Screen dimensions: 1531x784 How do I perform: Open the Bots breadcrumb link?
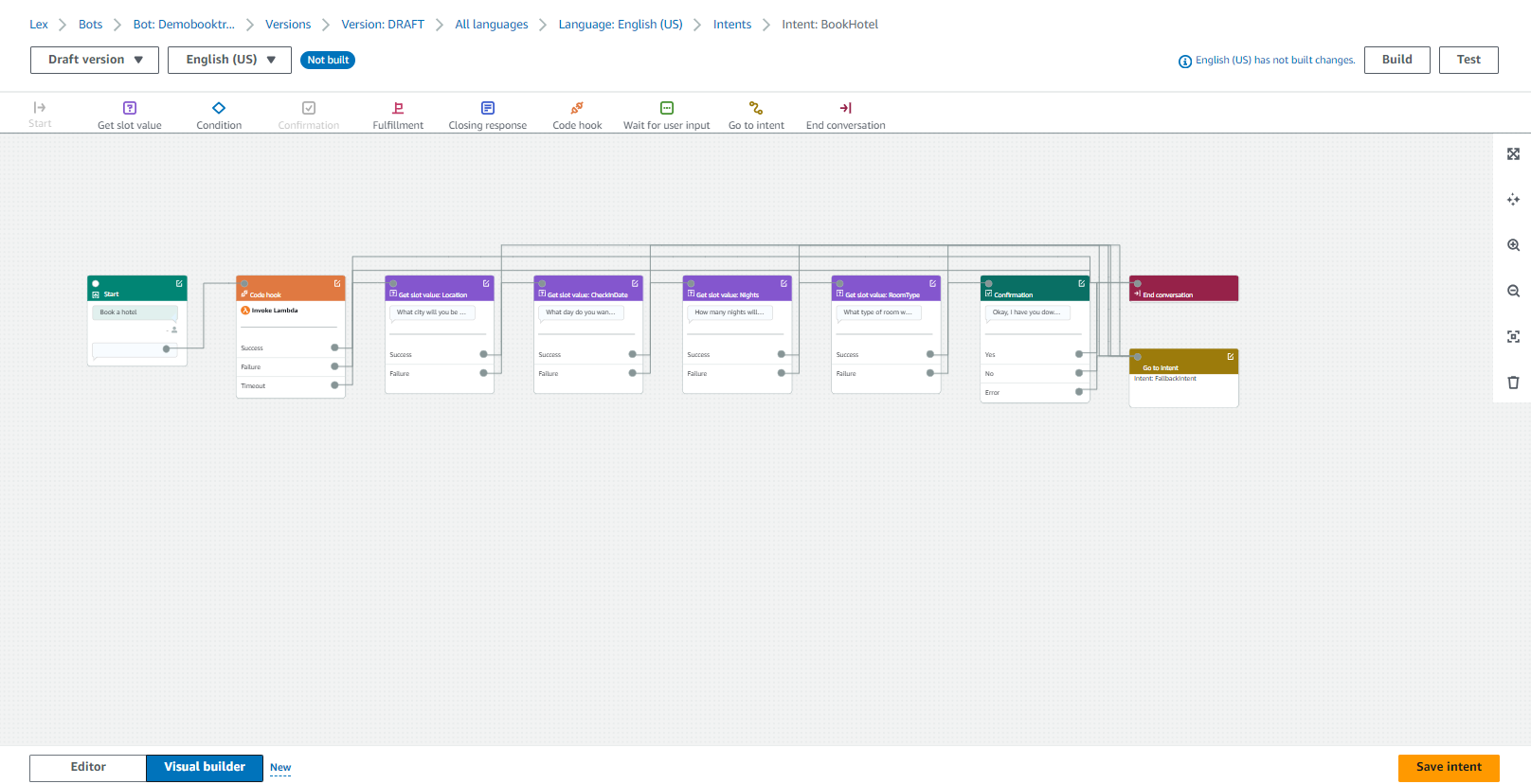tap(91, 25)
